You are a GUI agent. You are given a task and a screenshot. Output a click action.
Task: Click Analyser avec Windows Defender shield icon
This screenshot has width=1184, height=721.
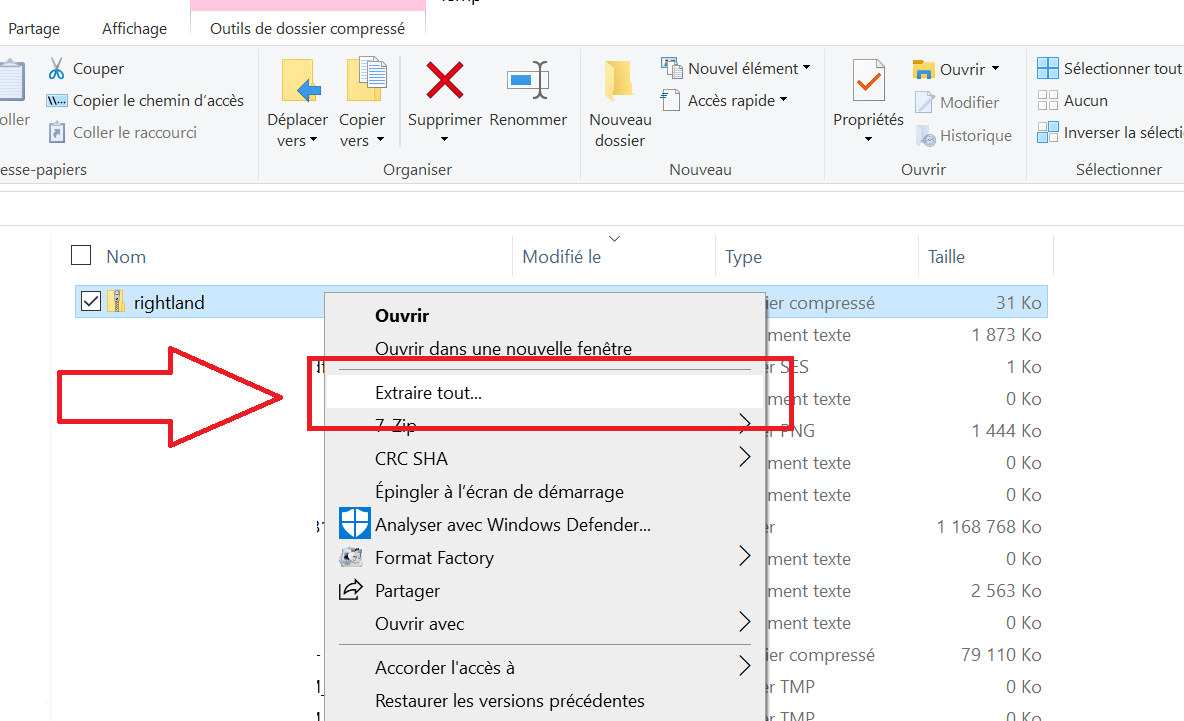tap(354, 524)
